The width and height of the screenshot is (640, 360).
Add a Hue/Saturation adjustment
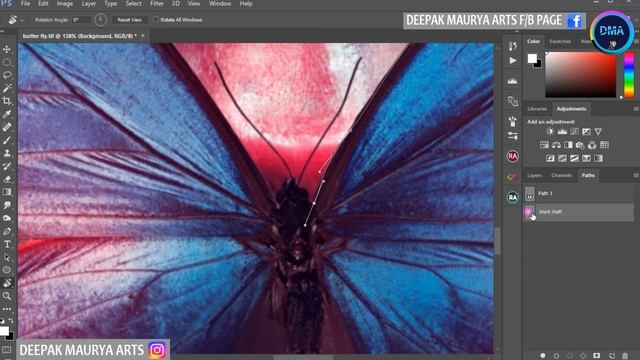pyautogui.click(x=544, y=145)
